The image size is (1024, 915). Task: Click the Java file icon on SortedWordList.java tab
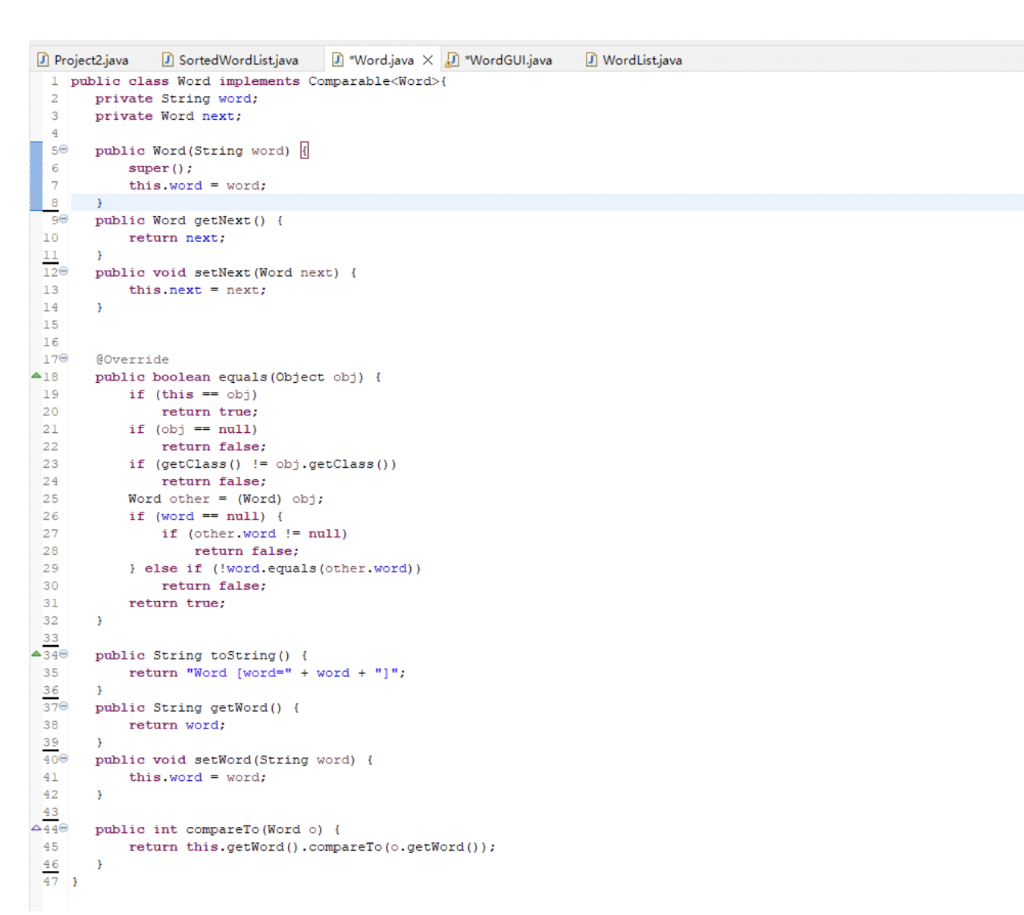(x=168, y=60)
